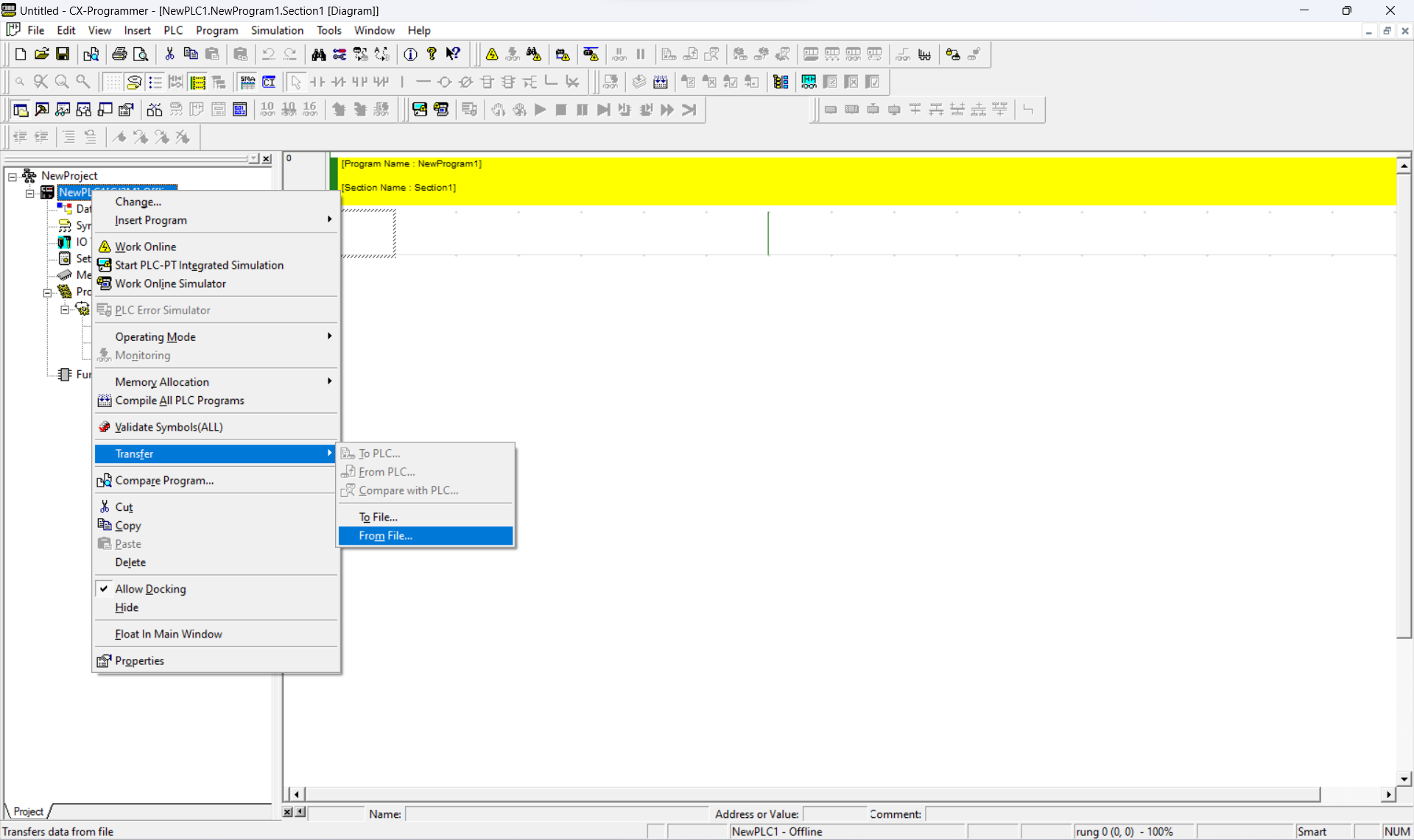Choose From File... in Transfer submenu
Viewport: 1414px width, 840px height.
pyautogui.click(x=385, y=536)
